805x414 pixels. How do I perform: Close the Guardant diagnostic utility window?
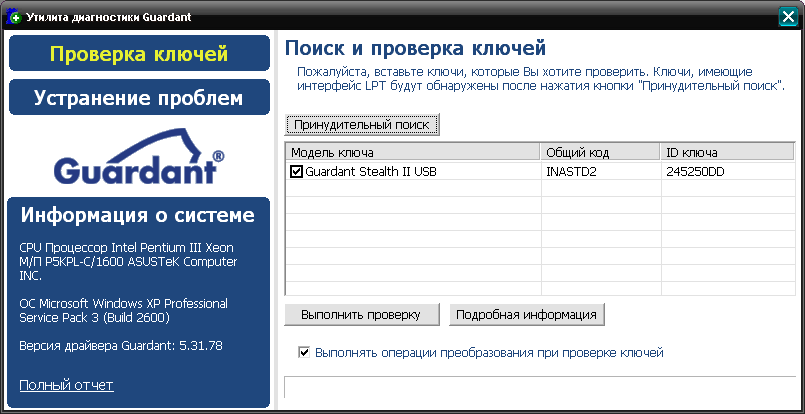788,17
